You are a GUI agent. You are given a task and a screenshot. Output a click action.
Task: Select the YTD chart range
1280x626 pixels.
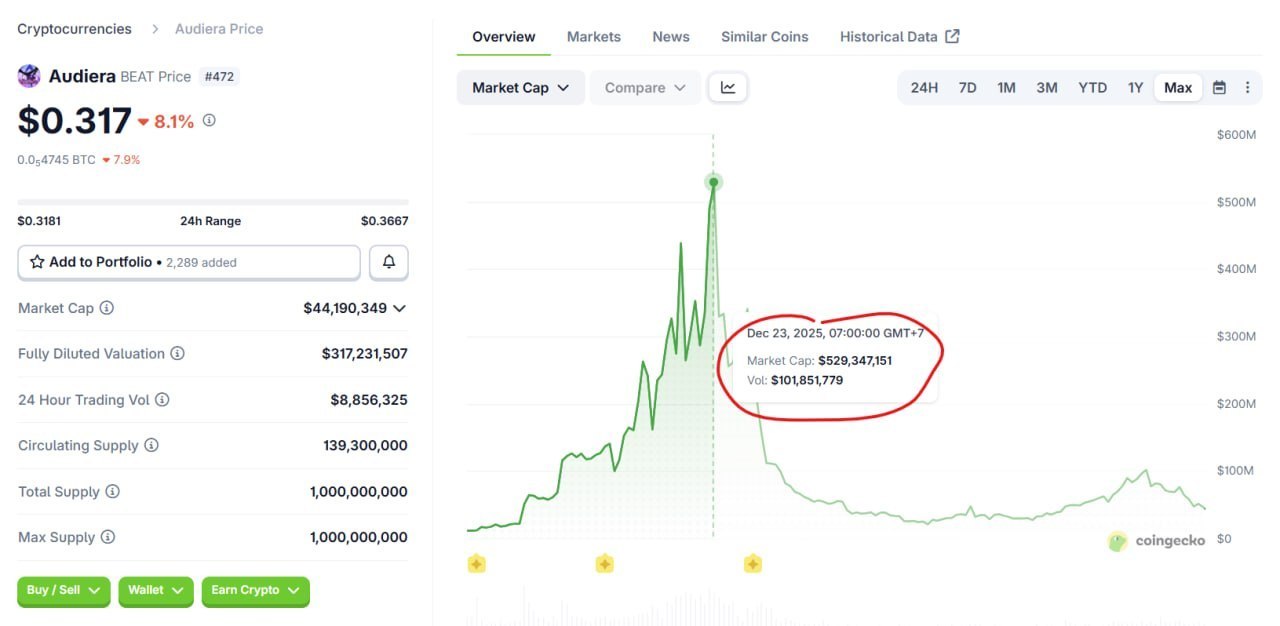(1092, 87)
